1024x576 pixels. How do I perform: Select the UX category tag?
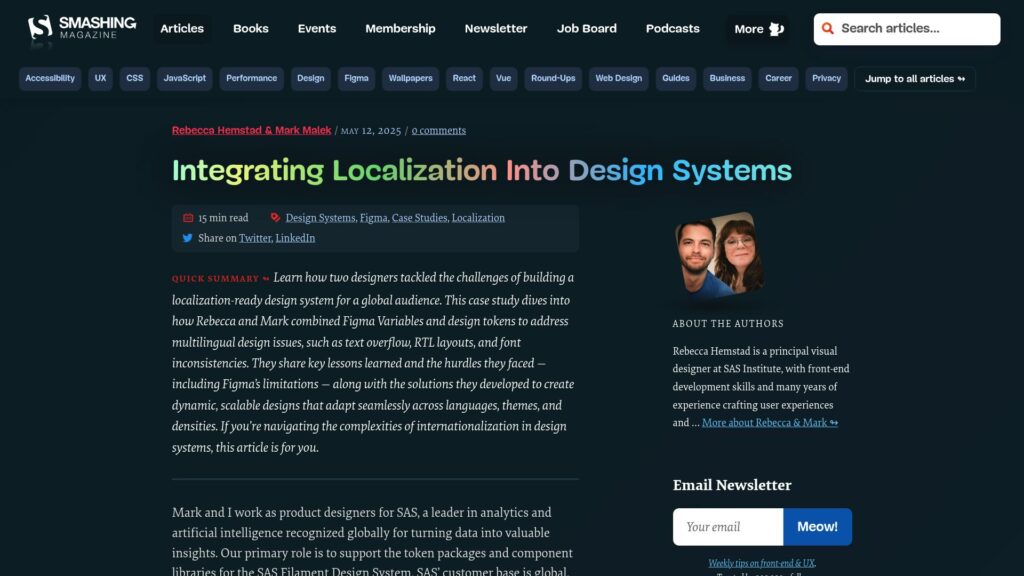coord(100,78)
